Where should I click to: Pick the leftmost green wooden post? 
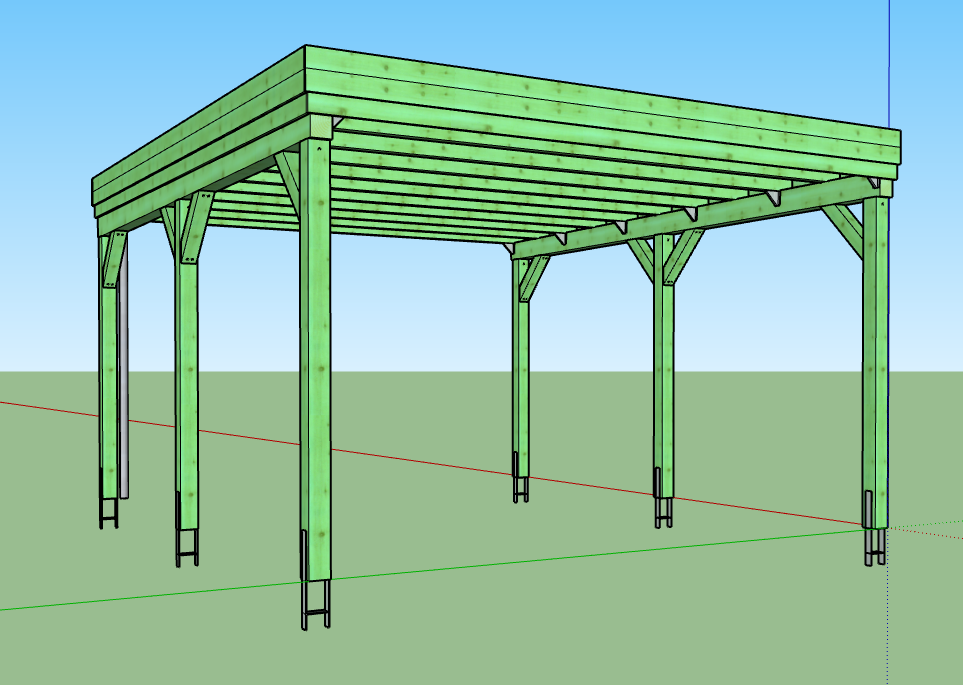click(108, 380)
